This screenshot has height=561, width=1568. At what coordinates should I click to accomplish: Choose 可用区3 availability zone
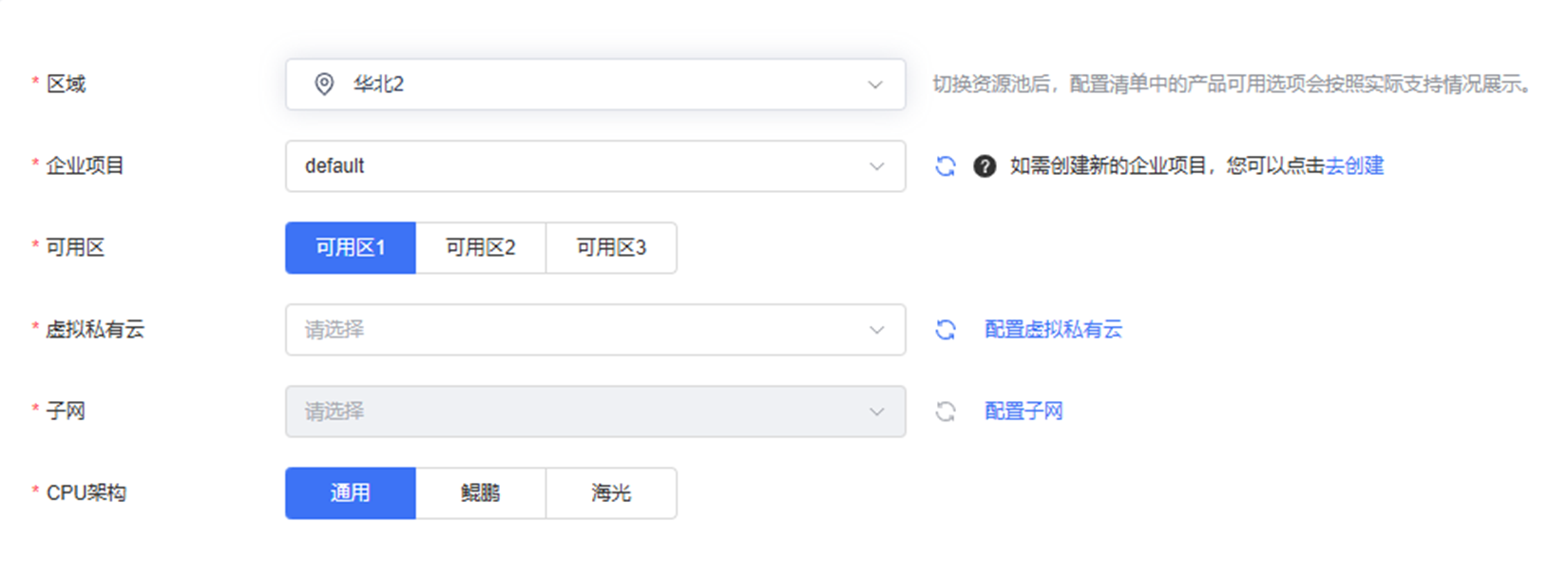click(x=611, y=248)
